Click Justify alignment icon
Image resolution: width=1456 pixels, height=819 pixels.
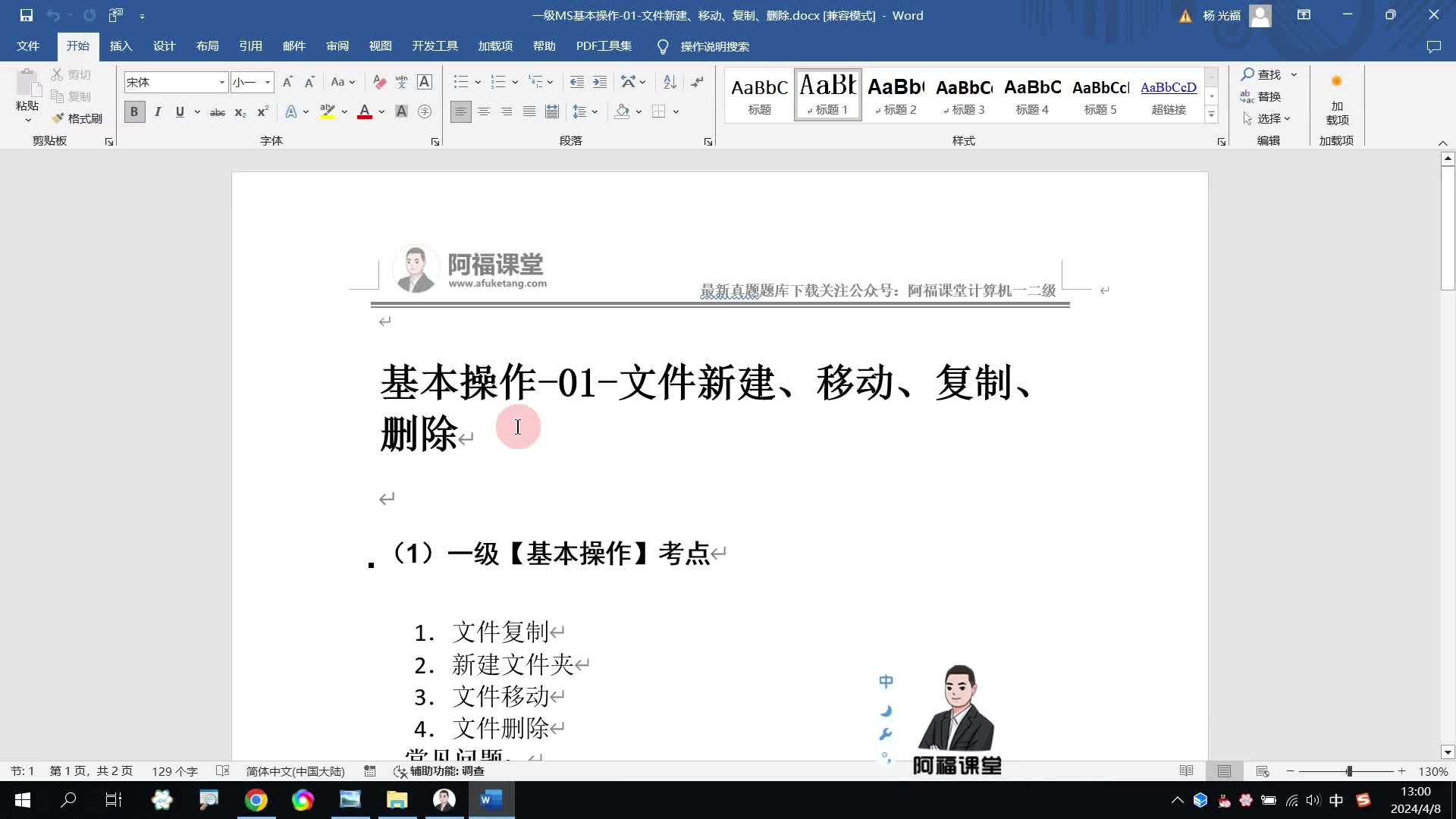click(x=529, y=111)
